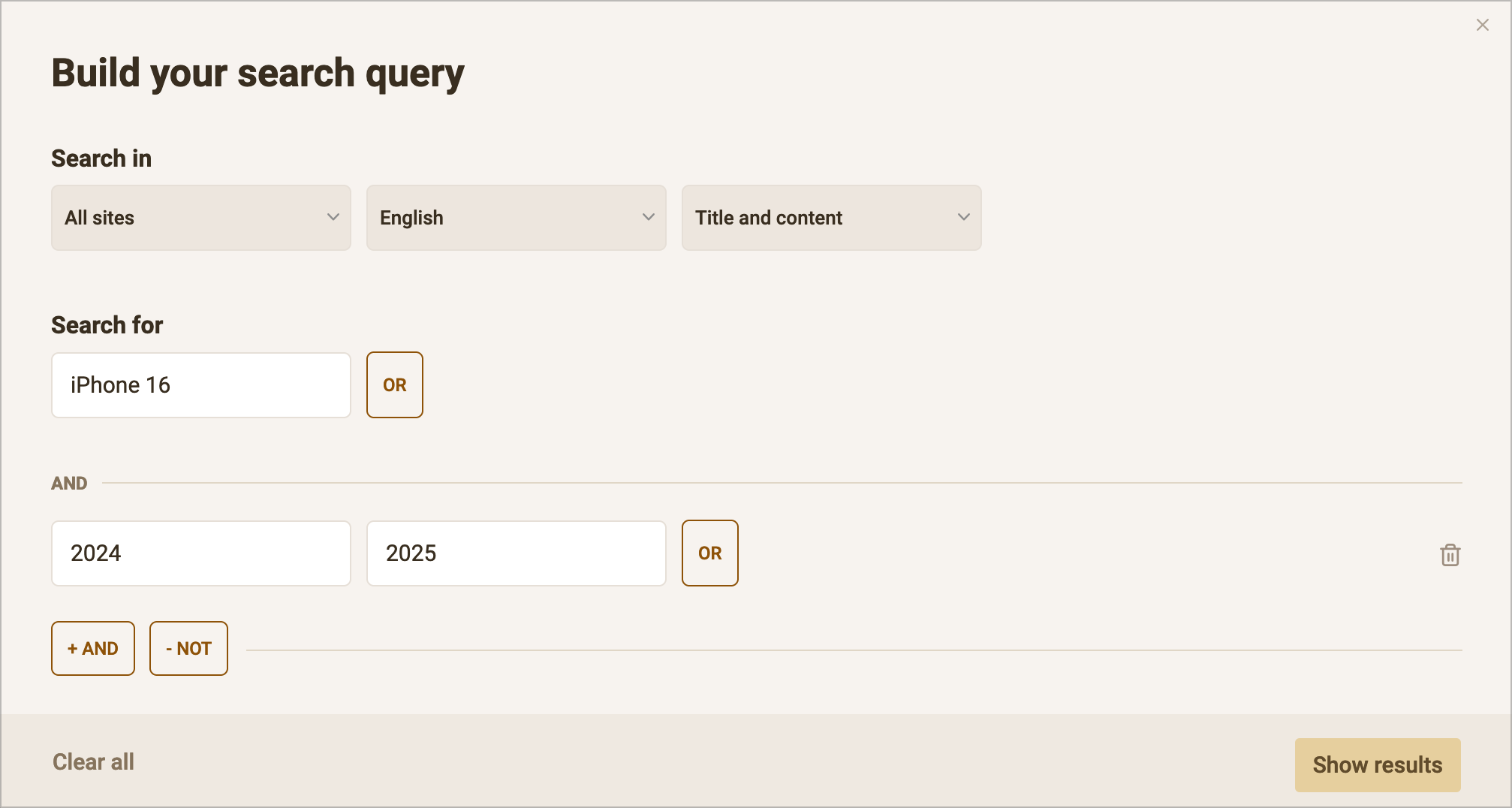Click the Show results button
This screenshot has width=1512, height=808.
[x=1378, y=764]
